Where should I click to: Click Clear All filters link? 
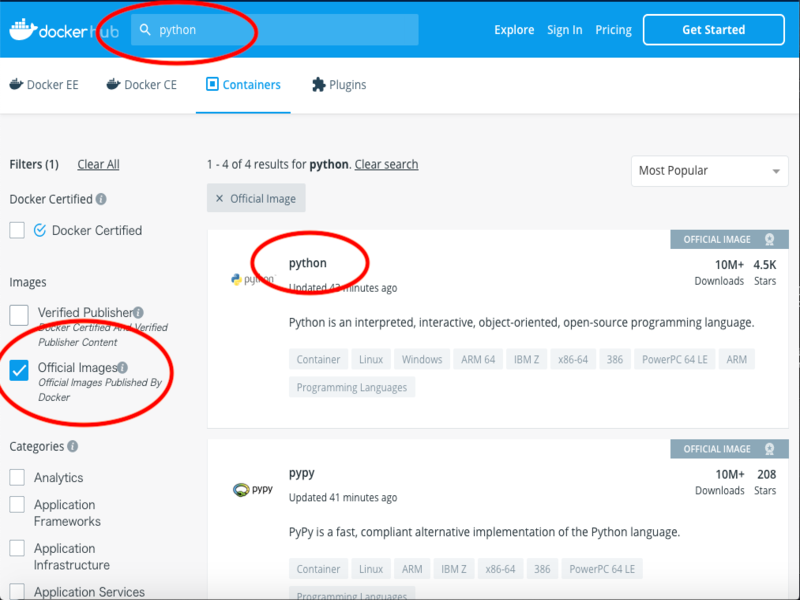[98, 164]
